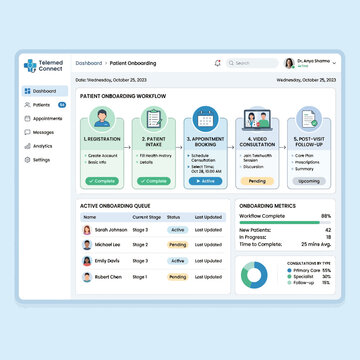Click the Patient Intake clipboard icon

point(154,119)
